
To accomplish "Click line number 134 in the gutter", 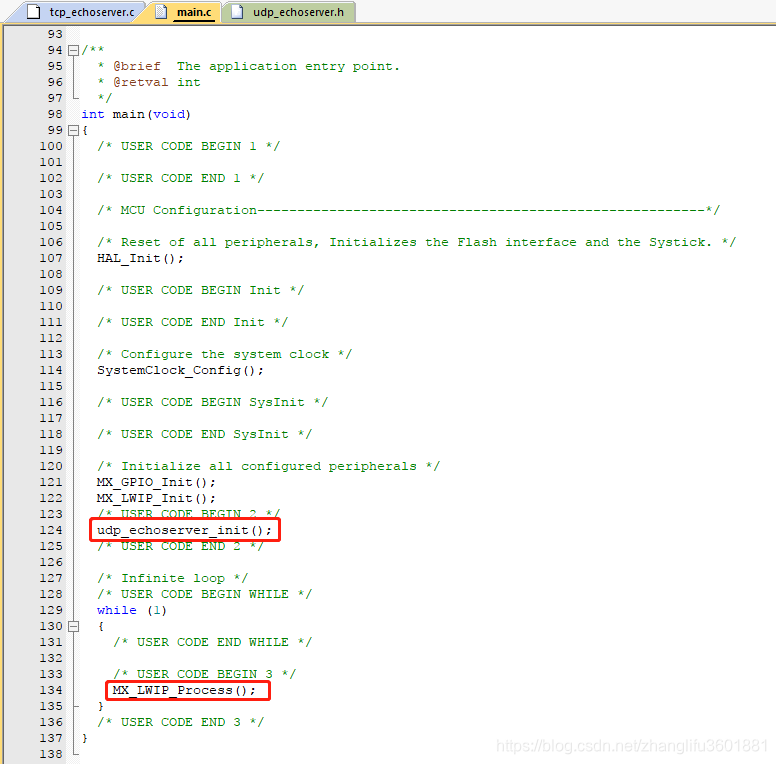I will coord(51,690).
